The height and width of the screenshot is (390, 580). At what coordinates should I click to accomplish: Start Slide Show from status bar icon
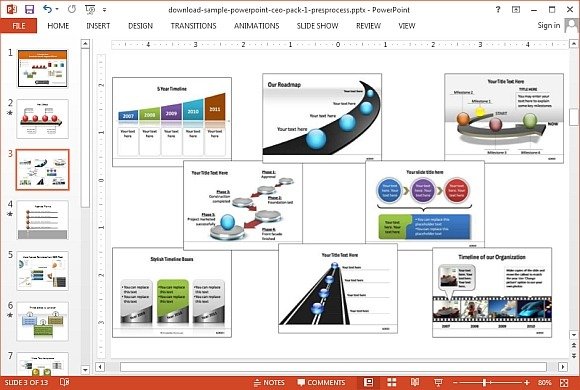pos(438,382)
